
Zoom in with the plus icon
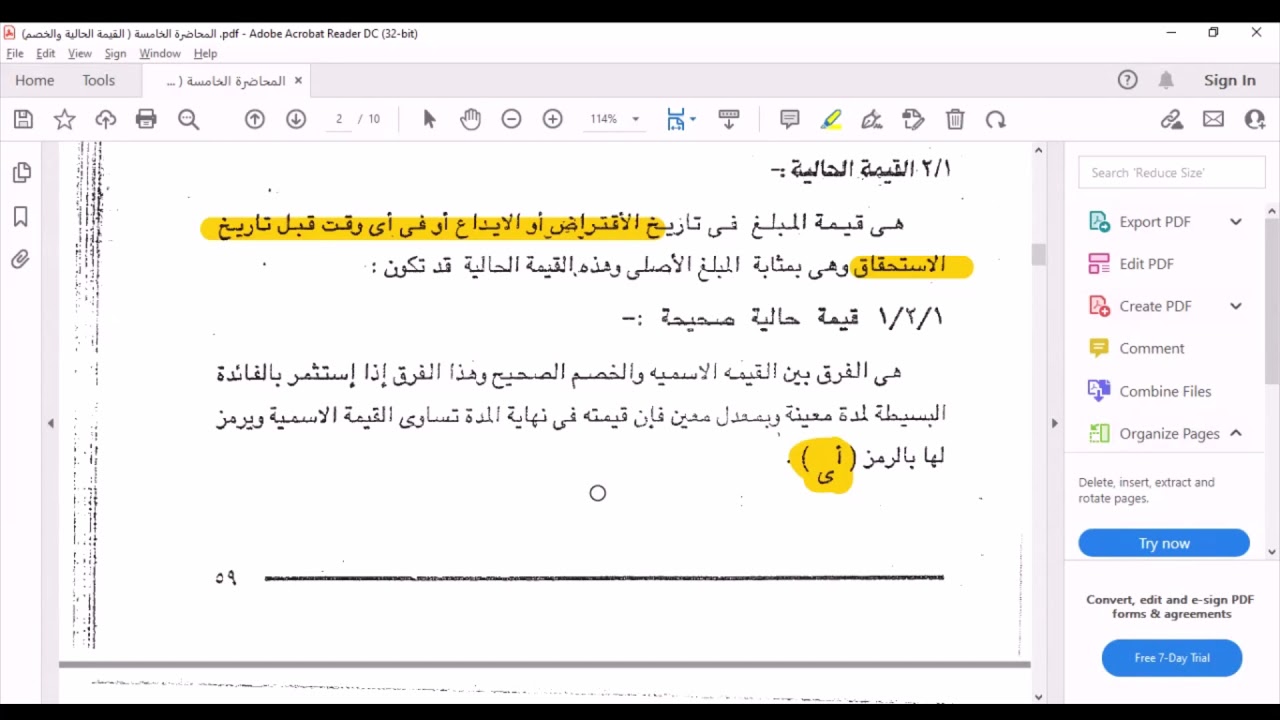[552, 119]
